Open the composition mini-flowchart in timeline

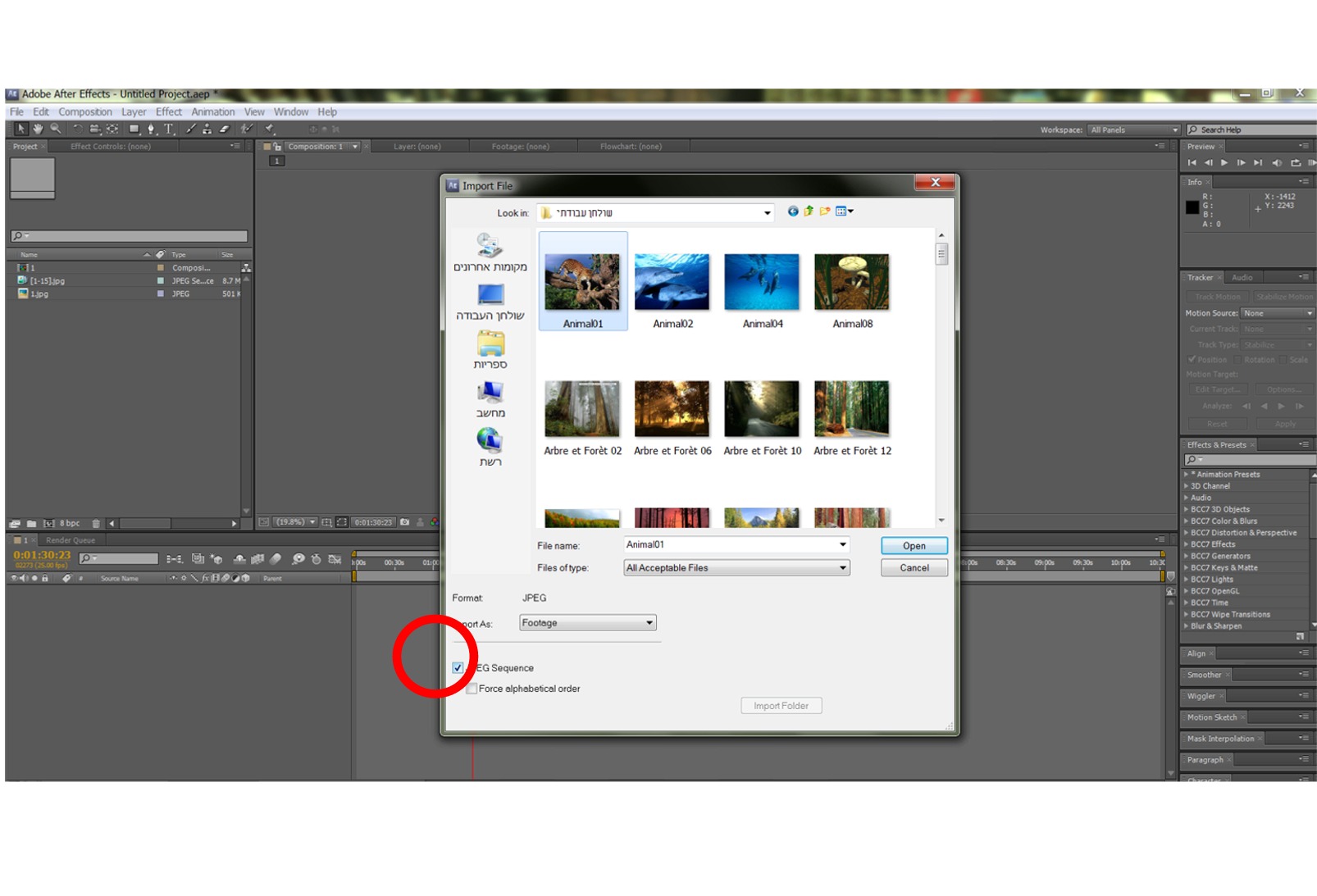pos(175,559)
